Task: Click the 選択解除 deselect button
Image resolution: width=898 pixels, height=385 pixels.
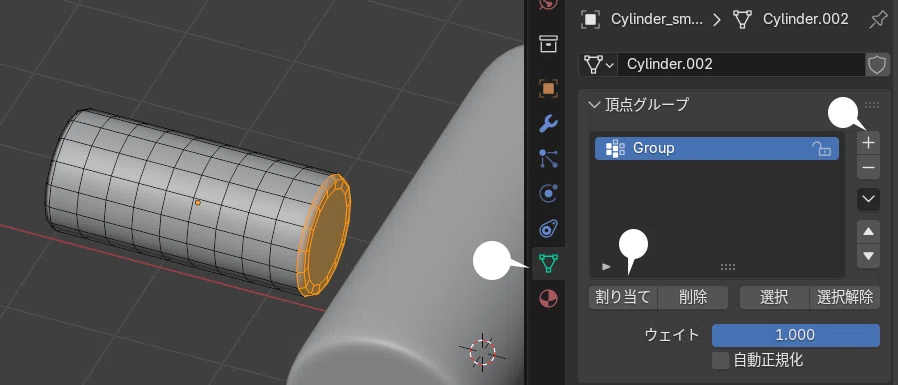Action: click(845, 297)
